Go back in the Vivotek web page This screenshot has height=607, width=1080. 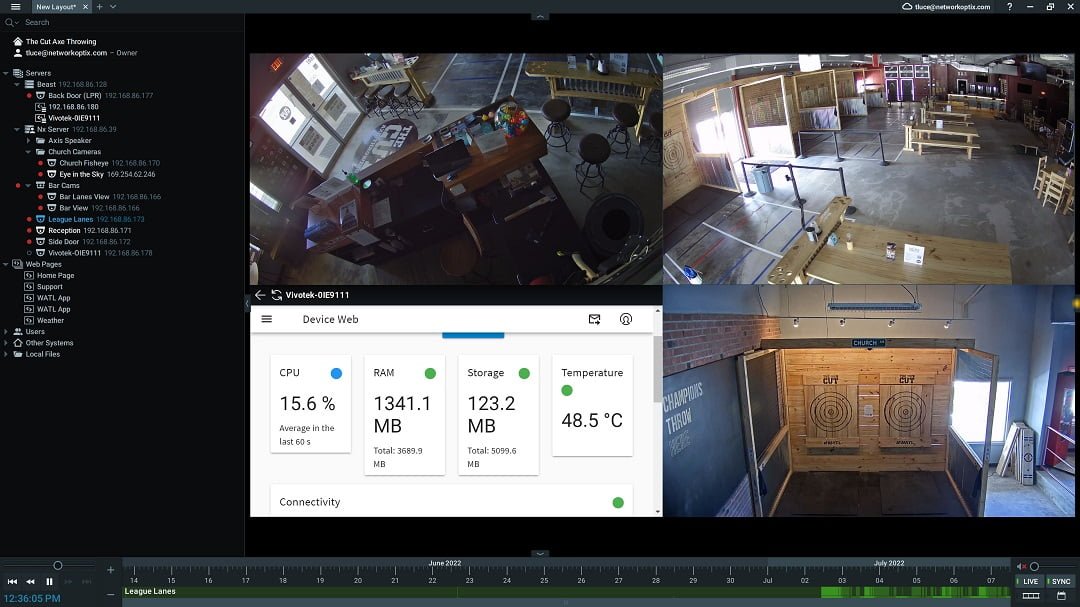click(x=260, y=295)
